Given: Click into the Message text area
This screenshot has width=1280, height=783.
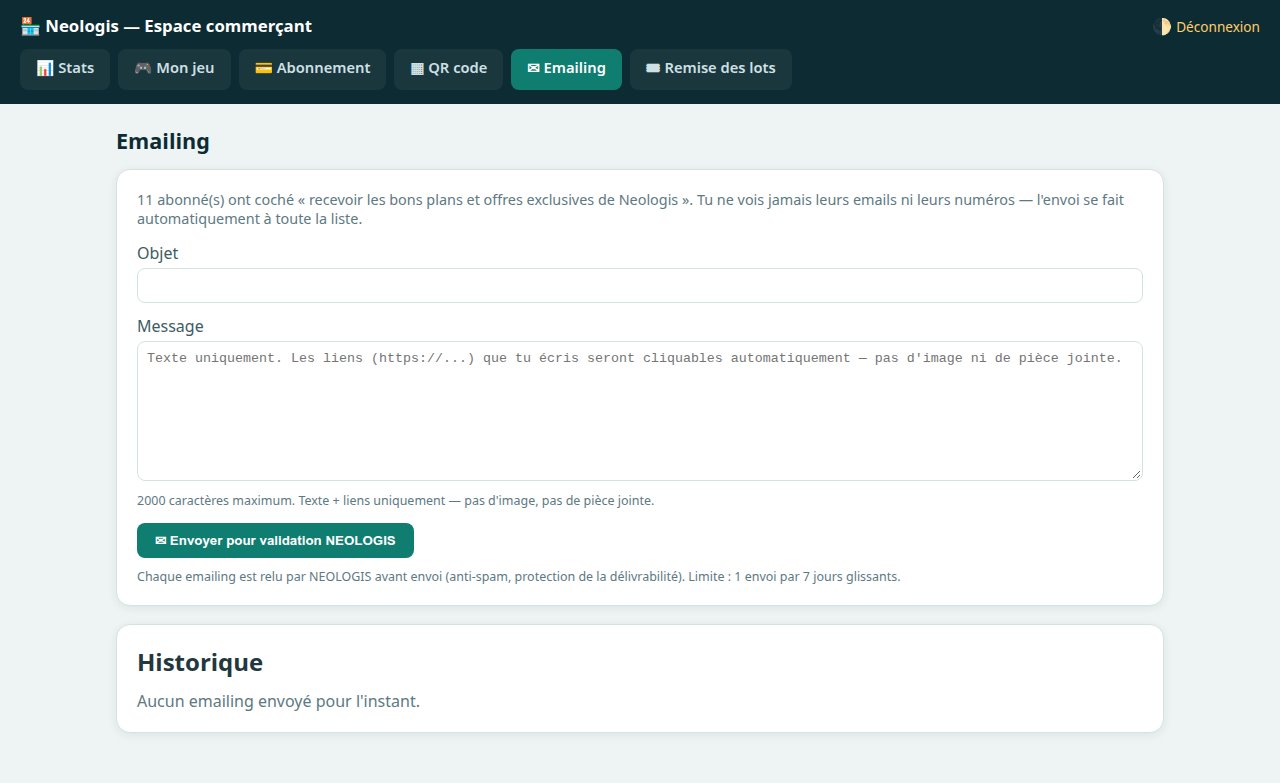Looking at the screenshot, I should 640,411.
